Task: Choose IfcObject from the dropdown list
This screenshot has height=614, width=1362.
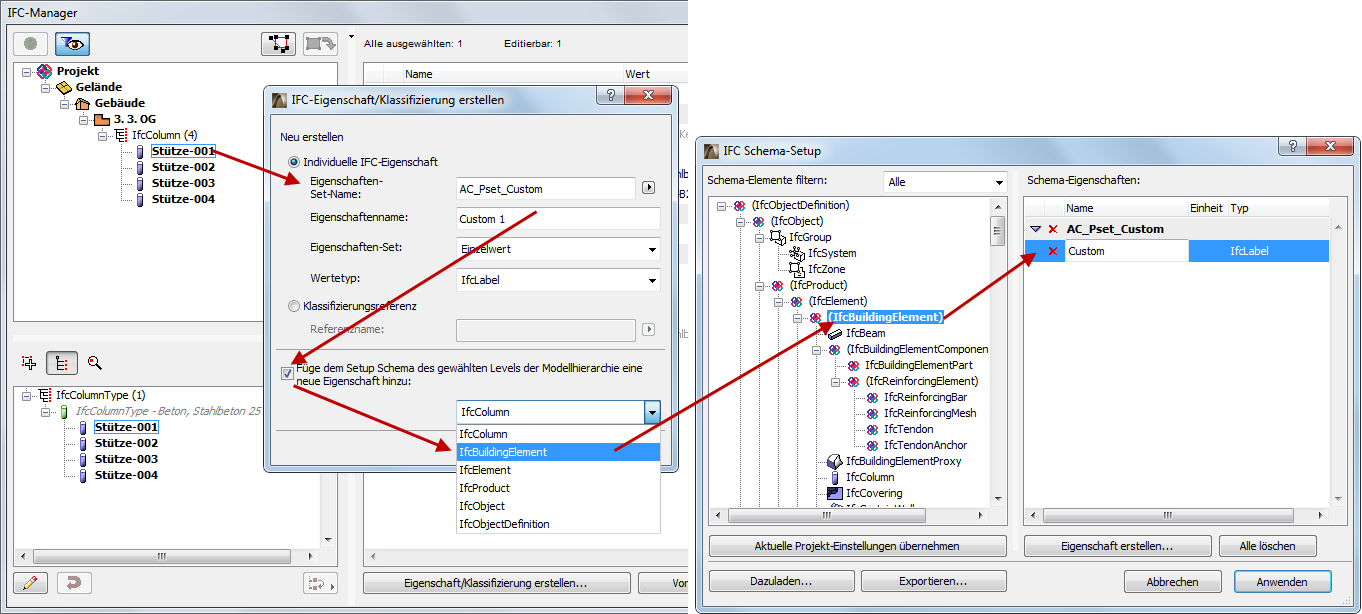Action: [558, 506]
